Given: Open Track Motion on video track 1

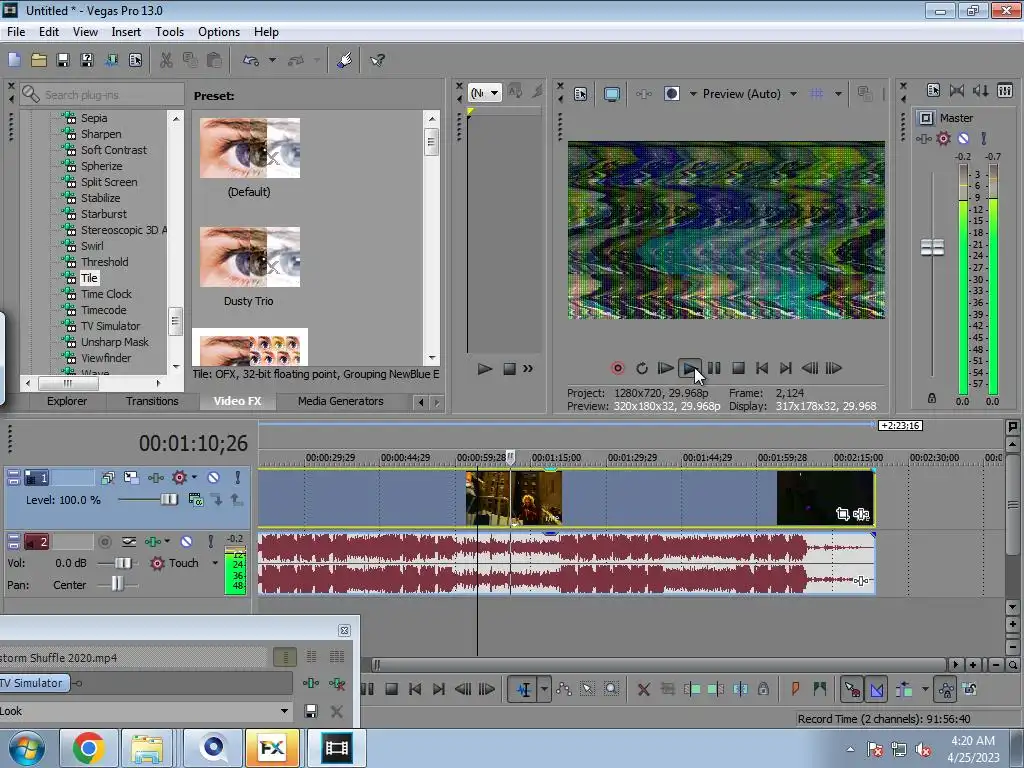Looking at the screenshot, I should click(x=131, y=478).
